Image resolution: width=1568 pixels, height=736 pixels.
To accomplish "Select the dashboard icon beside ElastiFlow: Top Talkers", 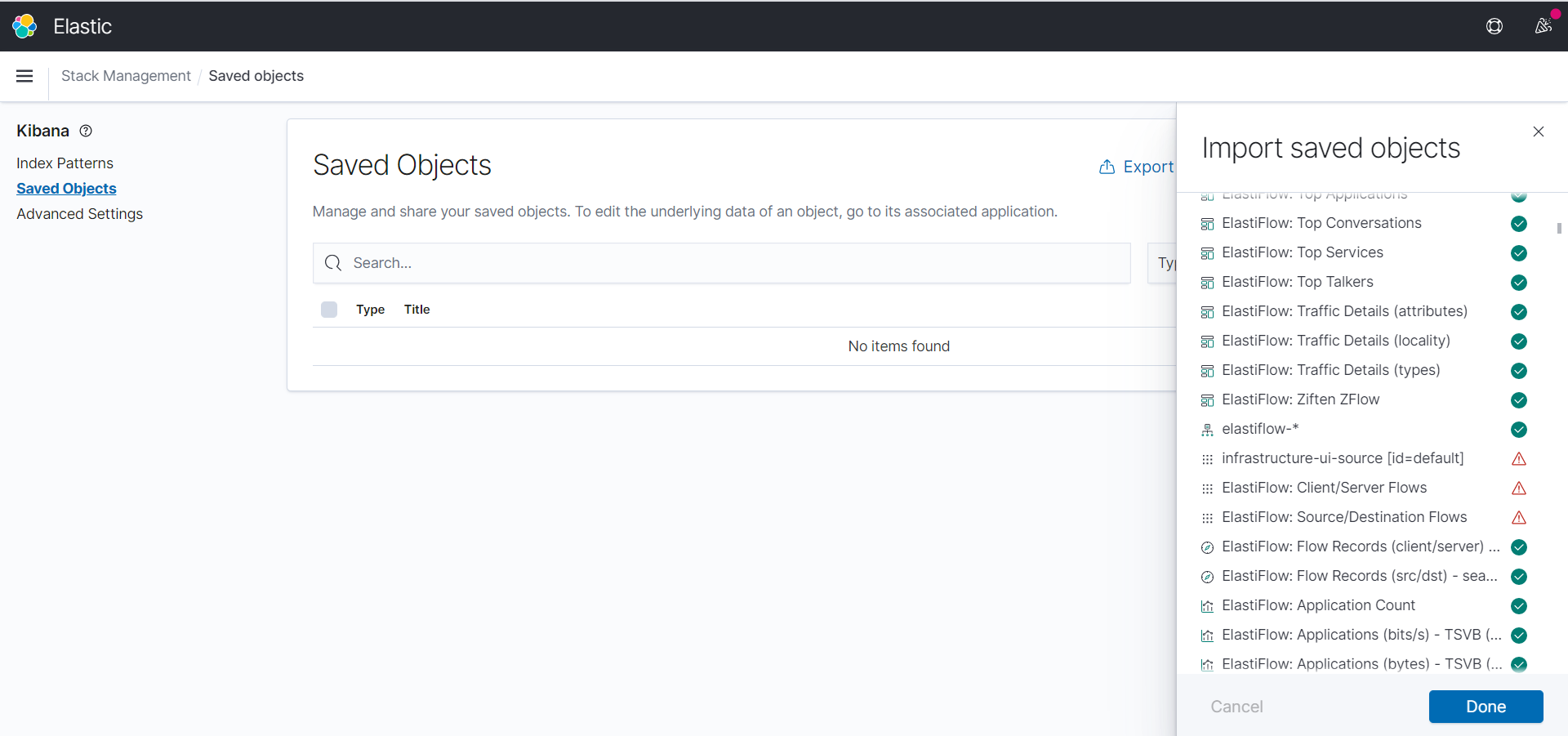I will point(1207,283).
